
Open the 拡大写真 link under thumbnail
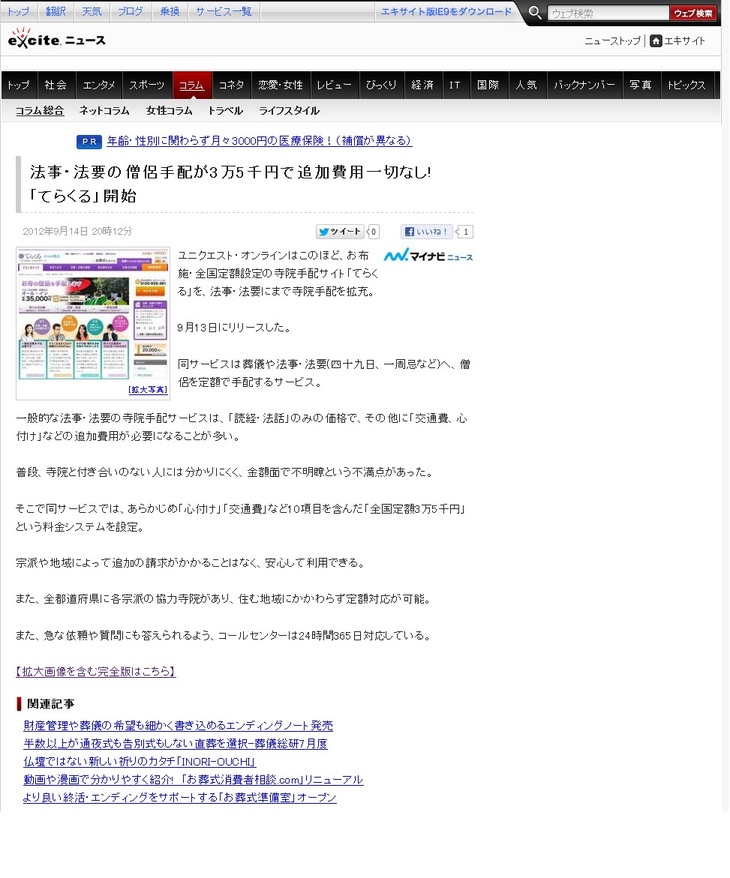[x=145, y=391]
